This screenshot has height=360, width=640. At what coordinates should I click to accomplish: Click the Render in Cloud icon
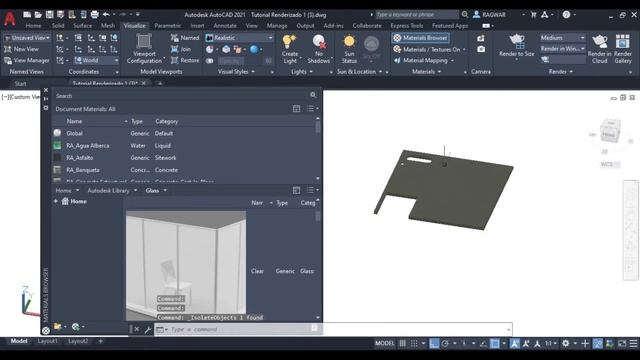[x=599, y=41]
